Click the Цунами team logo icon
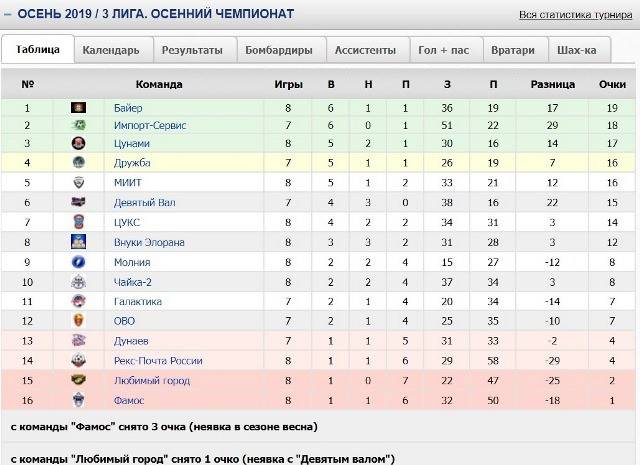The width and height of the screenshot is (640, 465). (x=78, y=144)
